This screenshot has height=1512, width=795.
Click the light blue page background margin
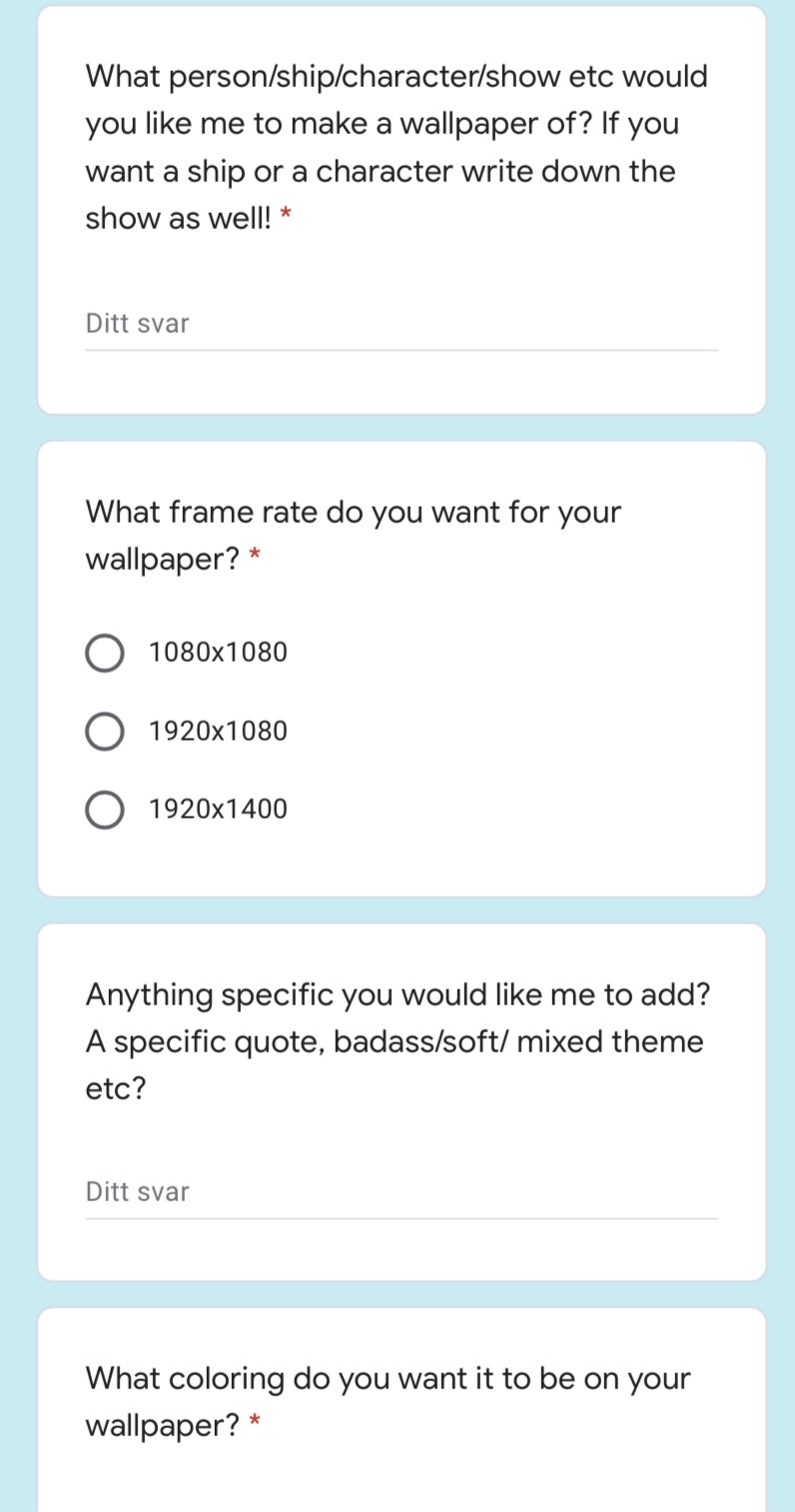[16, 700]
